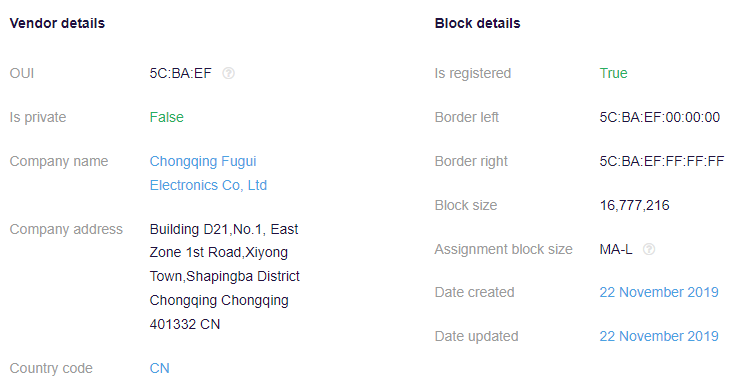Screen dimensions: 735x382
Task: Click the Is registered True value
Action: coord(613,73)
